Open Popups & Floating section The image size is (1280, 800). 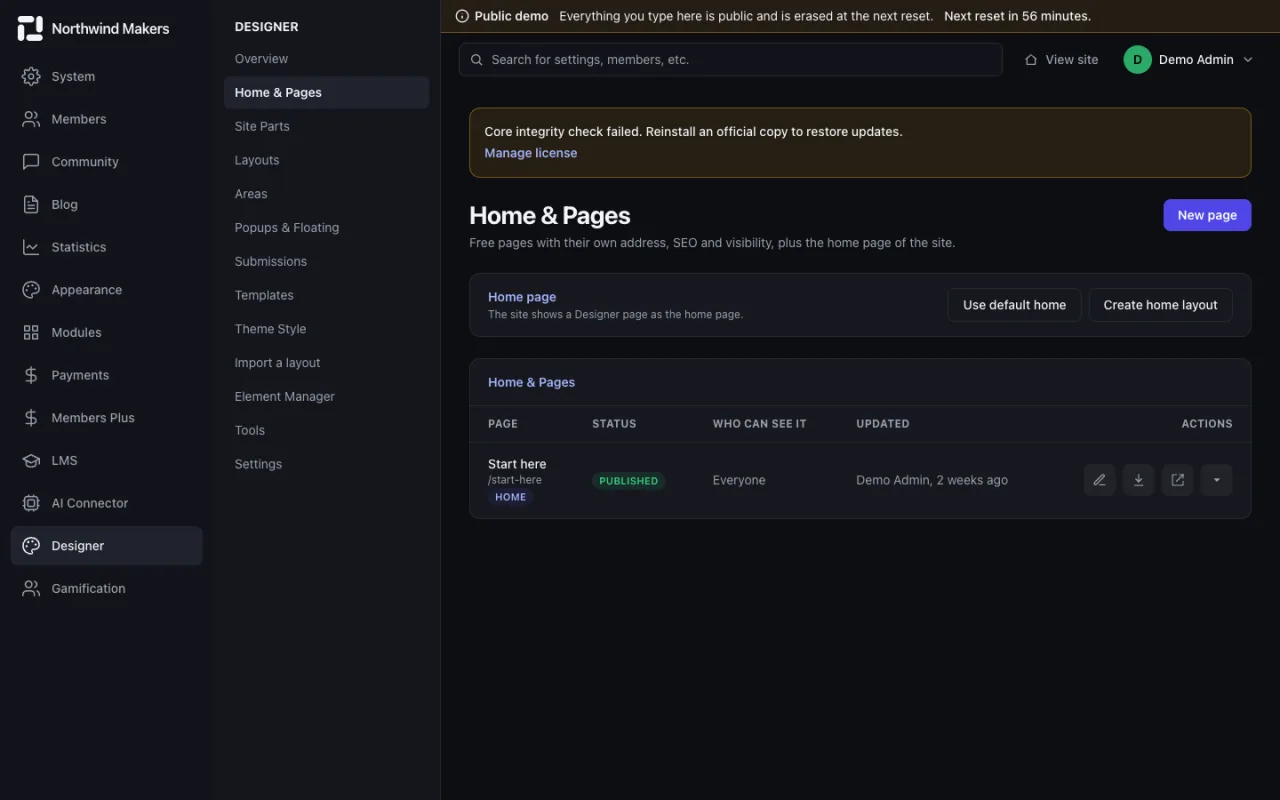tap(287, 228)
